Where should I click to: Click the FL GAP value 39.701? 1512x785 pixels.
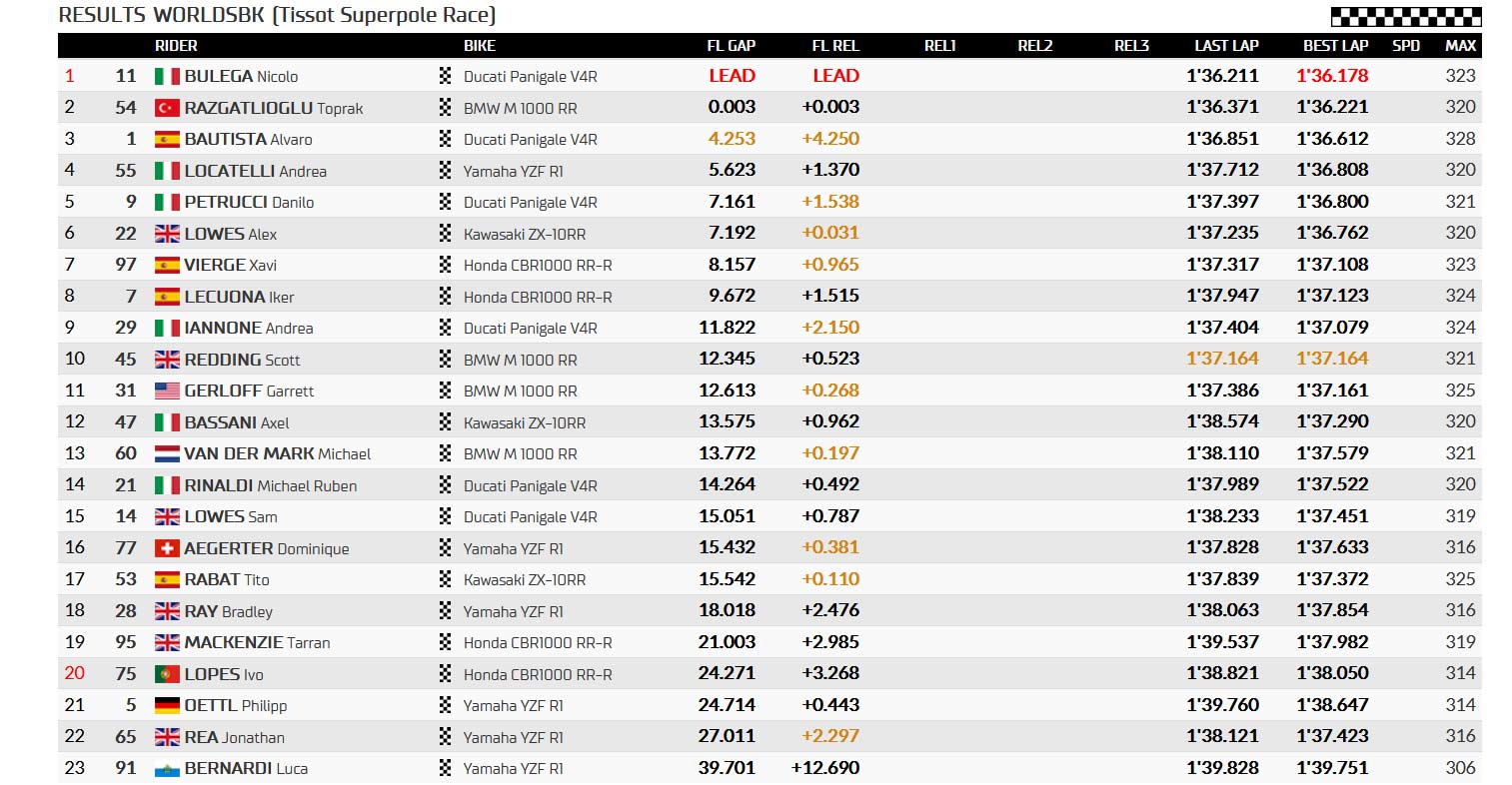(727, 768)
